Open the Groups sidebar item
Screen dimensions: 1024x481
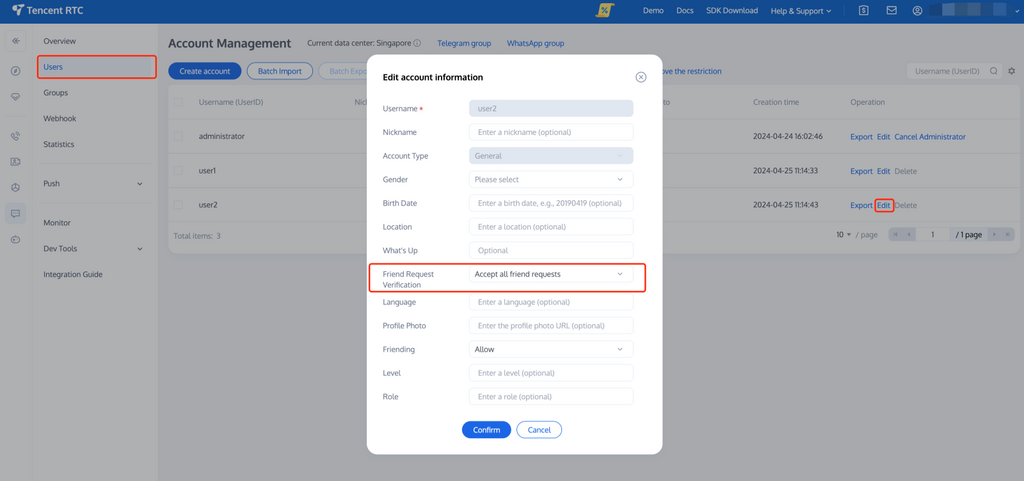[x=56, y=93]
